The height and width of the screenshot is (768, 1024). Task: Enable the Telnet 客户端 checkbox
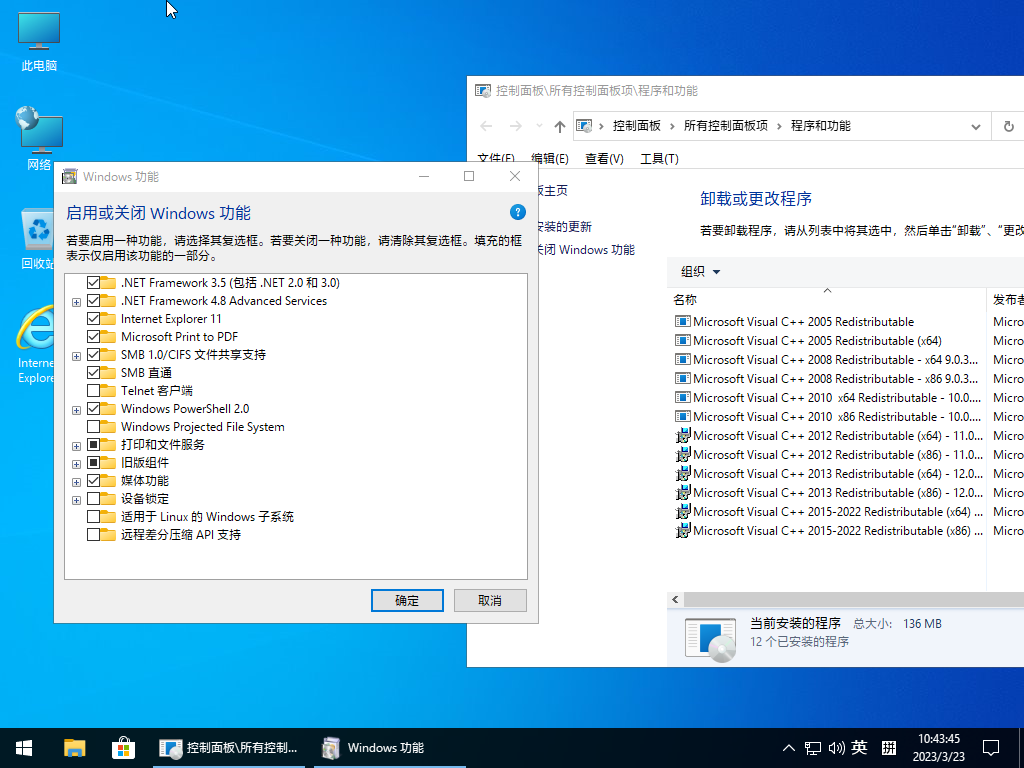click(x=94, y=391)
